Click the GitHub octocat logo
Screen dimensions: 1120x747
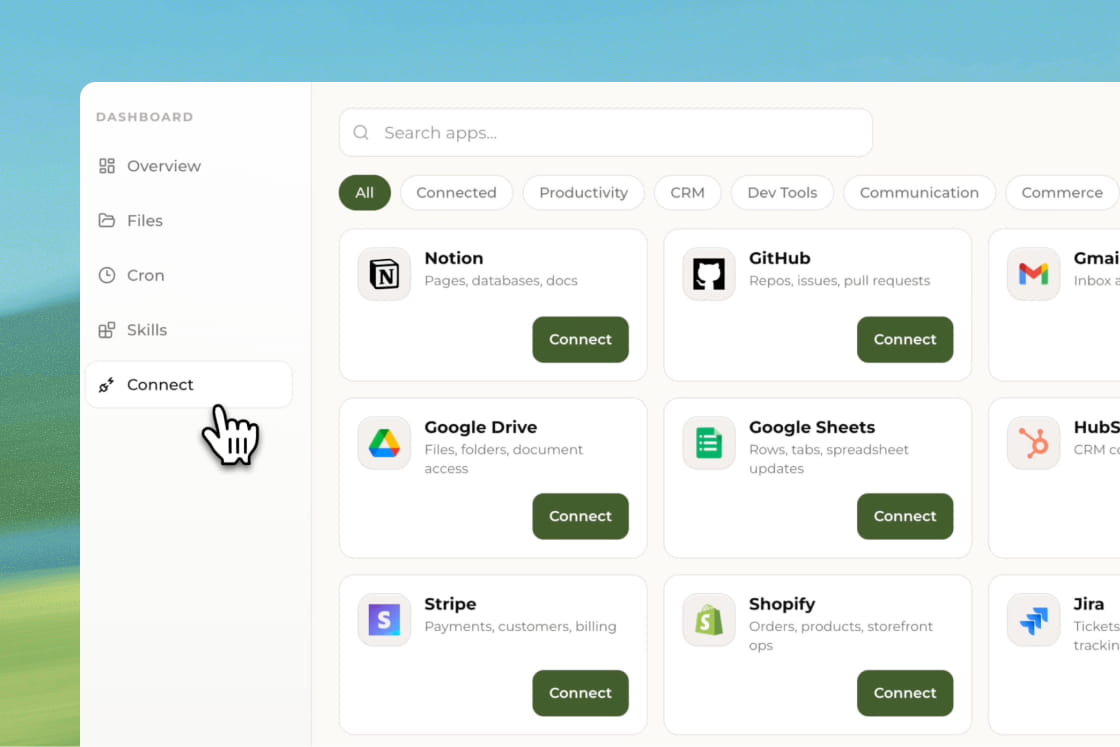[709, 274]
